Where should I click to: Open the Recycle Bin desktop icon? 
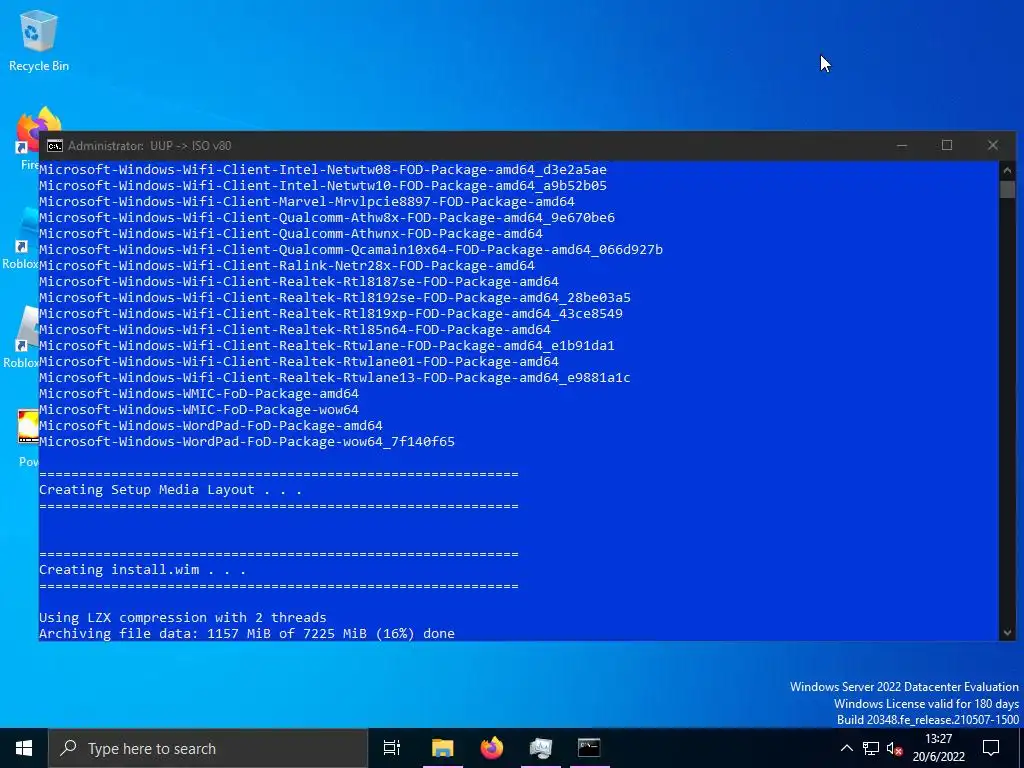click(x=39, y=40)
